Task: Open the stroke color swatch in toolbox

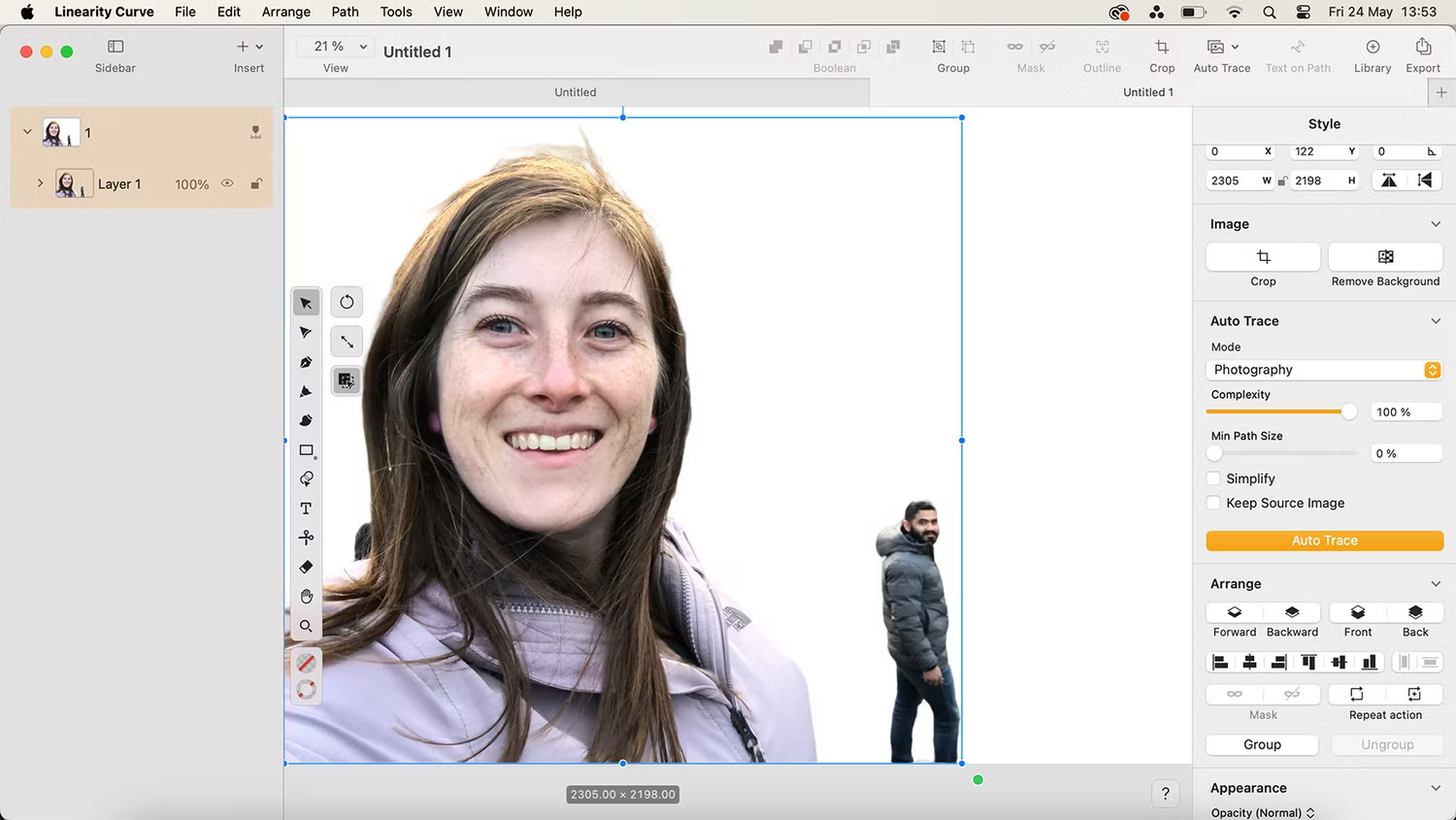Action: tap(306, 689)
